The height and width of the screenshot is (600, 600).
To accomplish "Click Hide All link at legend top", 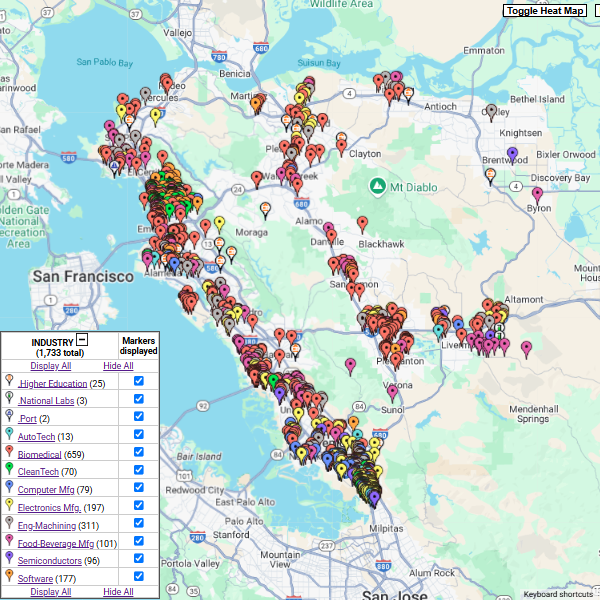I will click(x=118, y=366).
